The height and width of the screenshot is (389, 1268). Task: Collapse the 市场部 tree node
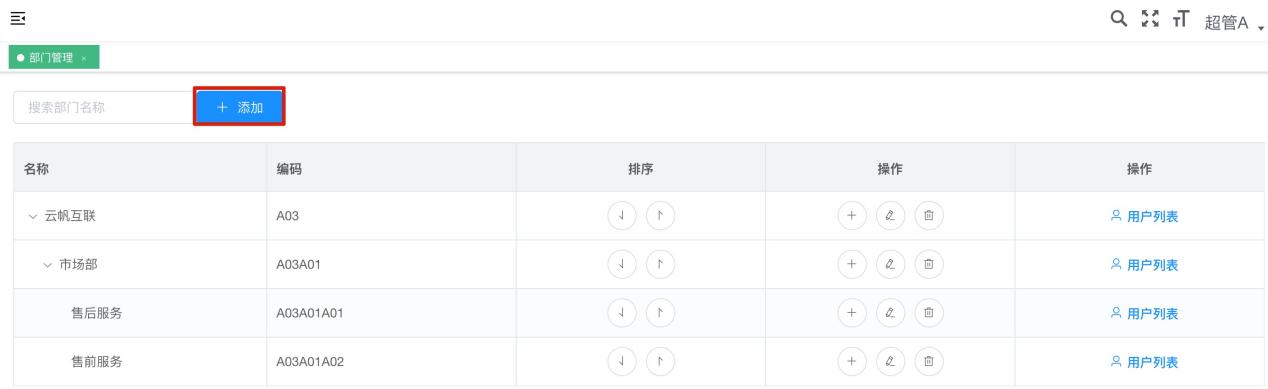pos(46,265)
